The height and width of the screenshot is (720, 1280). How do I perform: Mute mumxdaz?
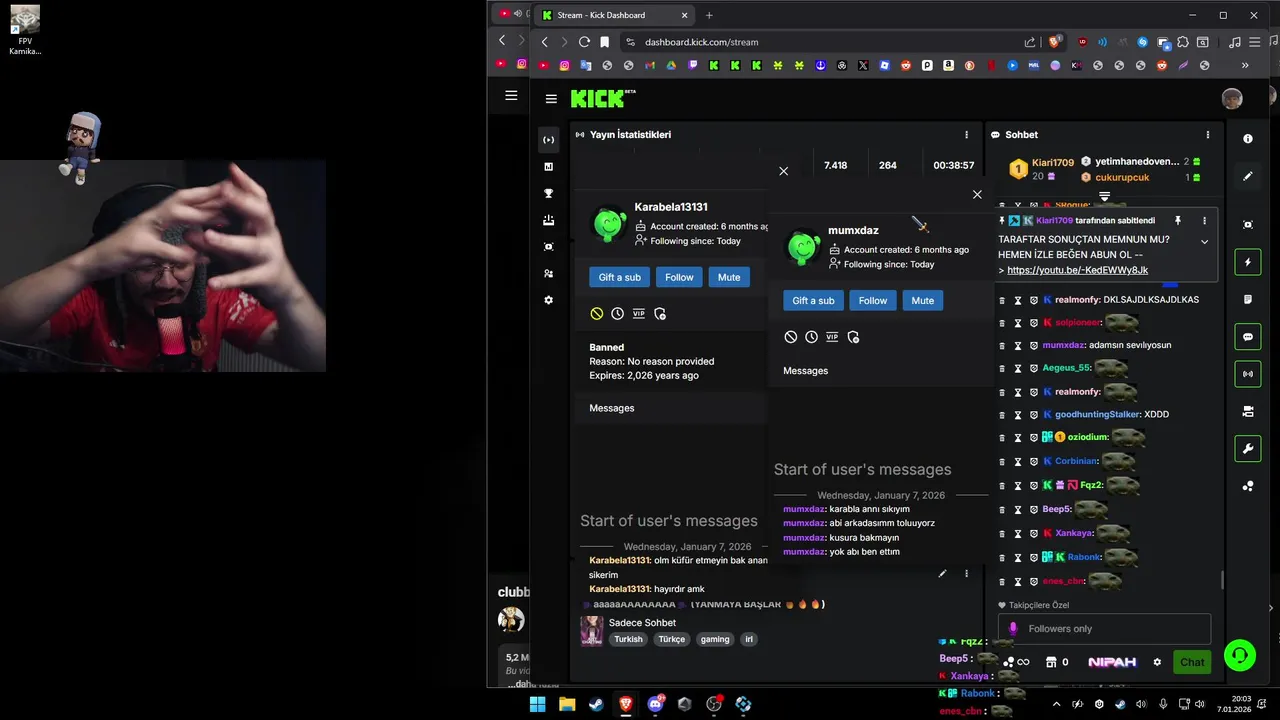click(923, 300)
